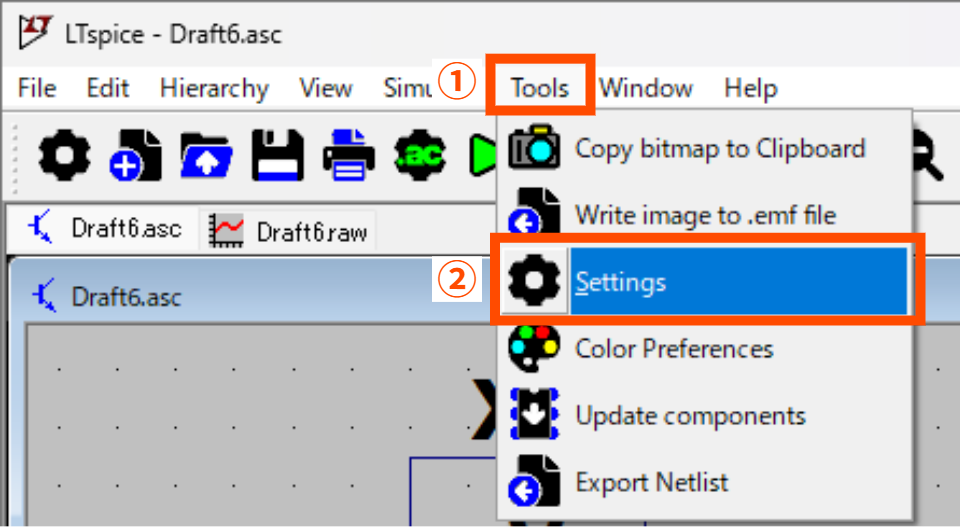This screenshot has height=527, width=960.
Task: Open the .ac simulation command icon
Action: (x=420, y=155)
